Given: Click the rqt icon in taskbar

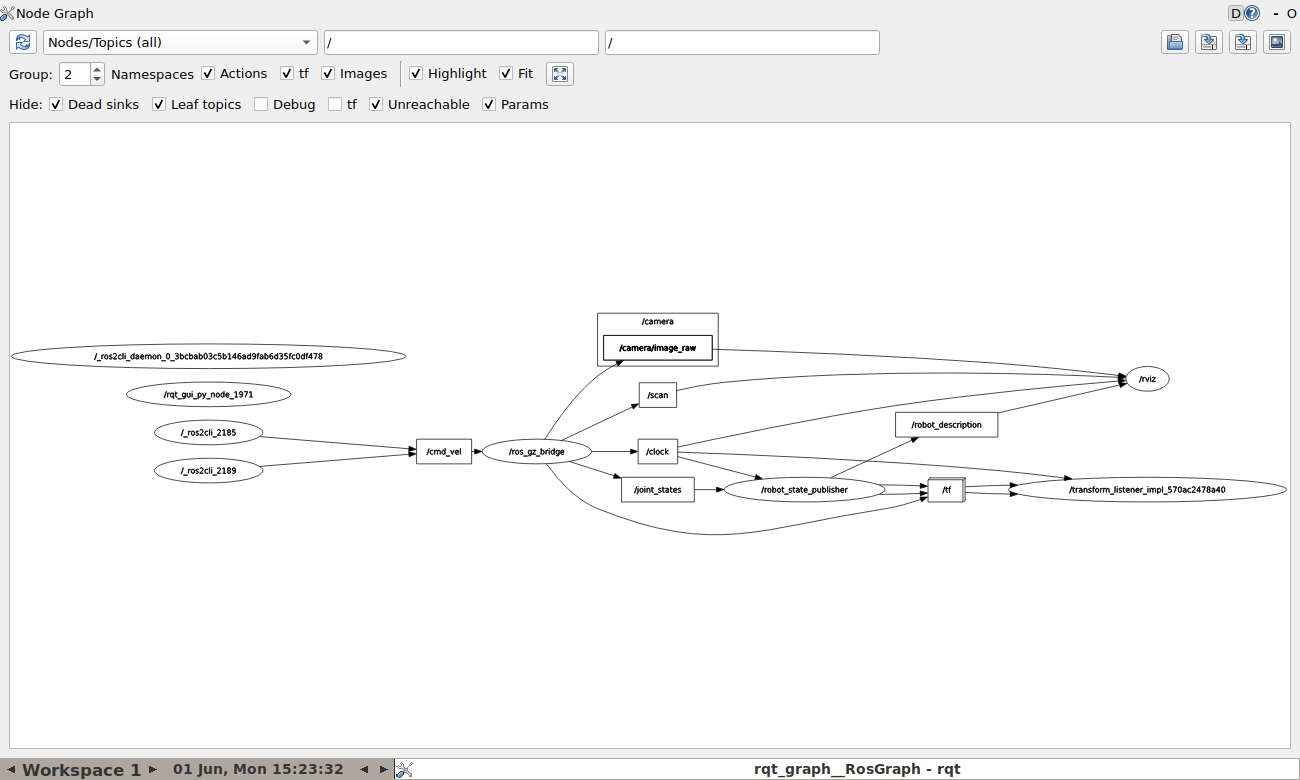Looking at the screenshot, I should [404, 769].
